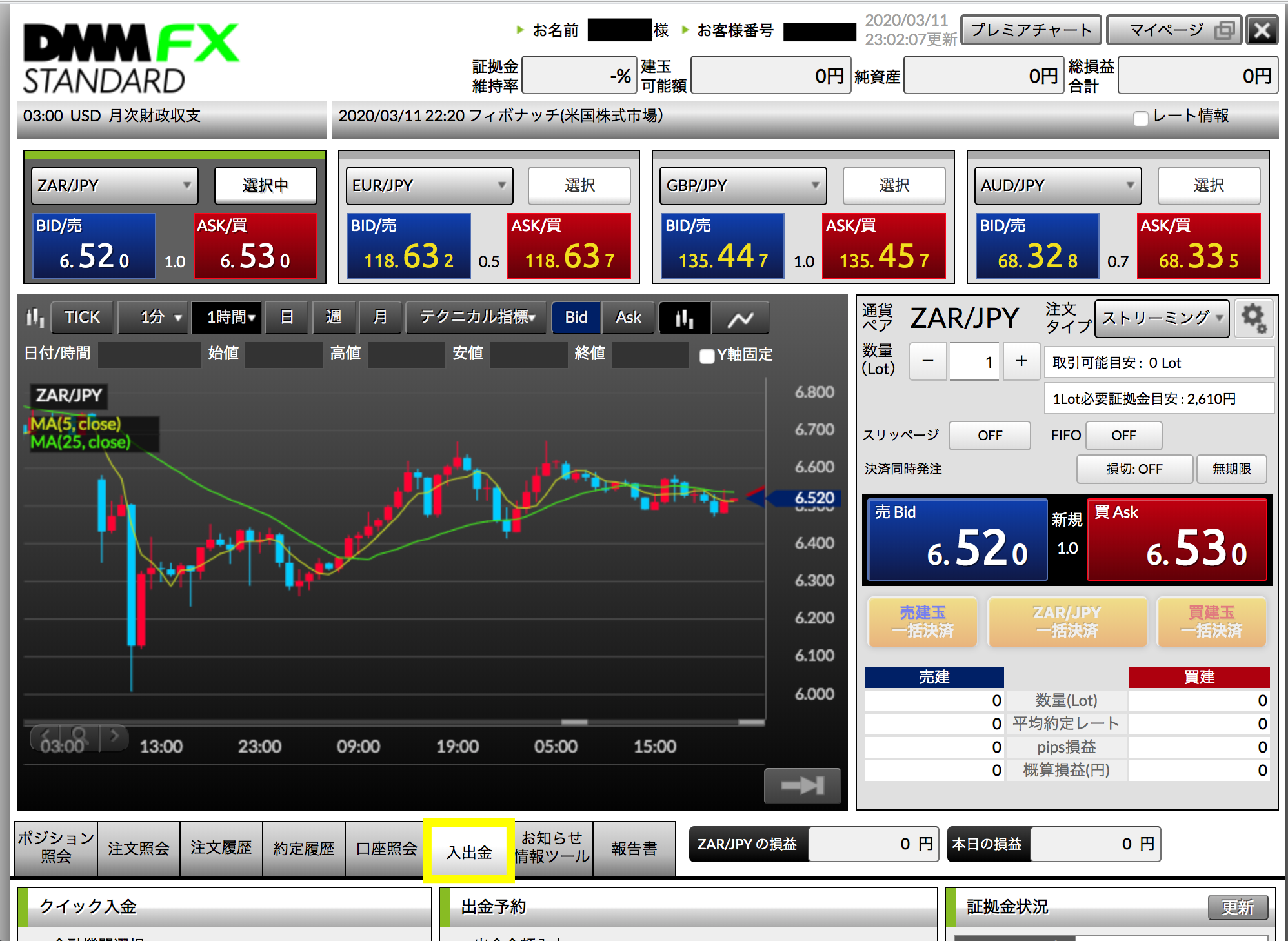Sell ZAR/JPY at the large Bid 6.520 panel
Screen dimensions: 1288x941
pyautogui.click(x=957, y=540)
